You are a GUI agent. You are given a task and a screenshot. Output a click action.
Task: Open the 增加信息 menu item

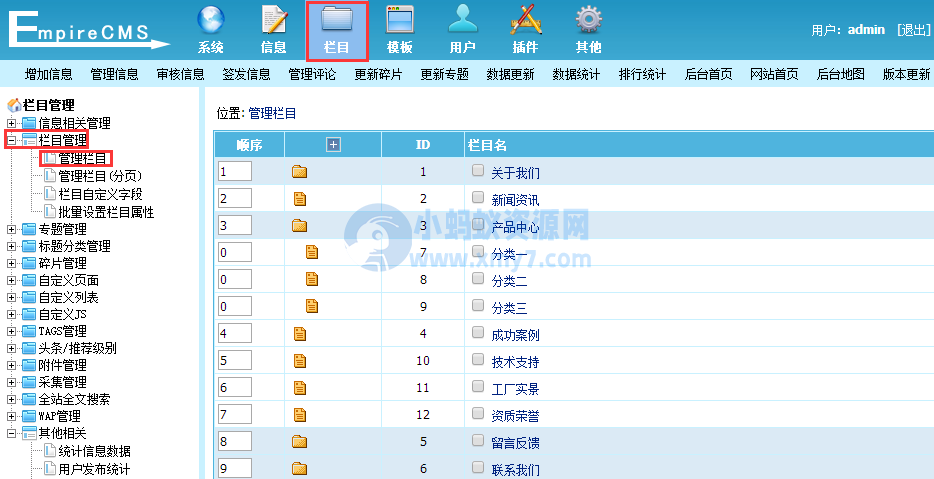pos(49,74)
